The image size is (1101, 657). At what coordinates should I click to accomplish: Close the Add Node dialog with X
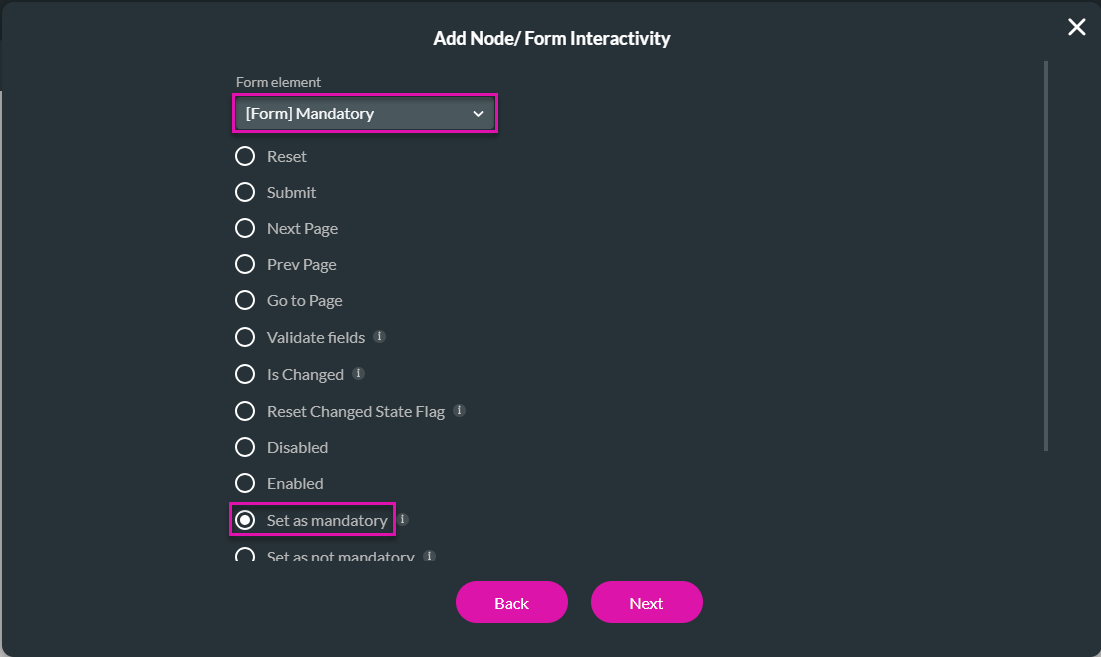pos(1076,27)
